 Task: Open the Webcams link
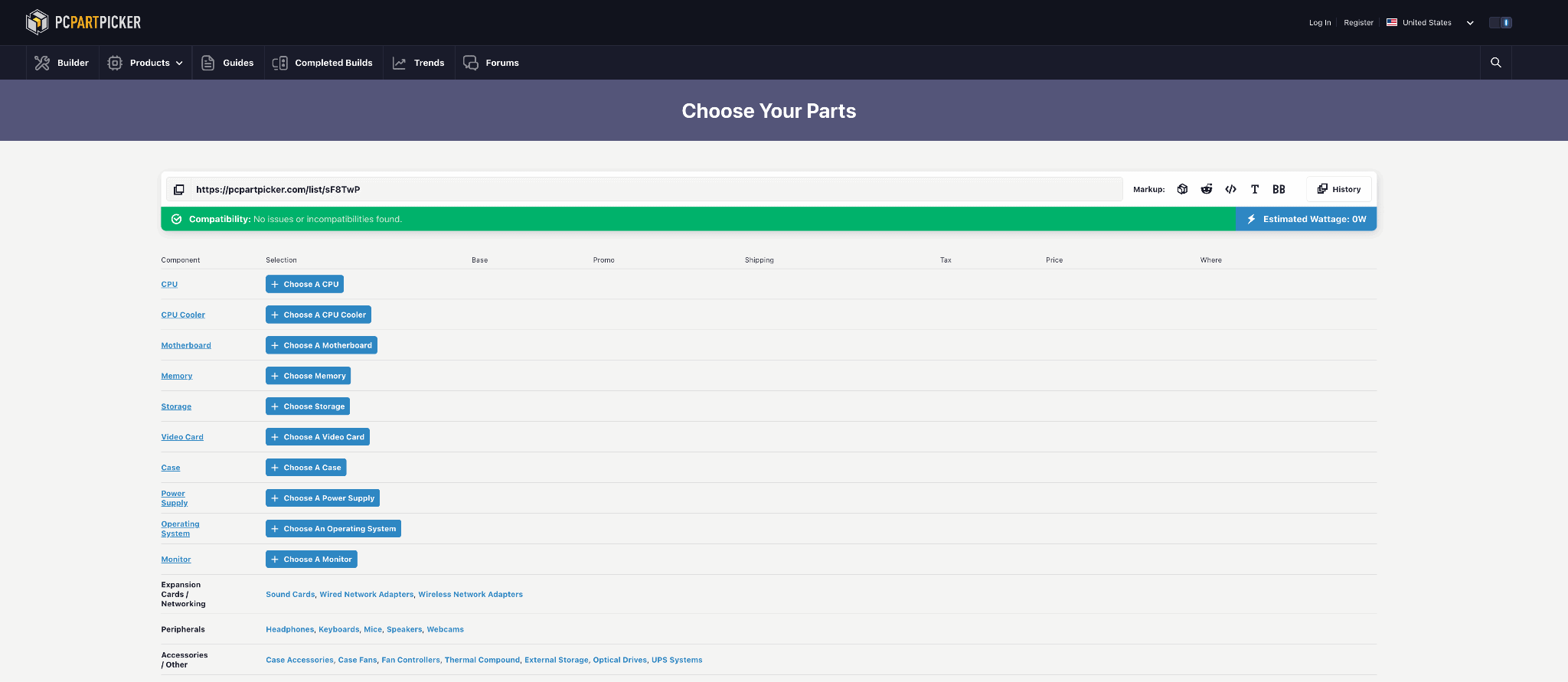pyautogui.click(x=446, y=629)
